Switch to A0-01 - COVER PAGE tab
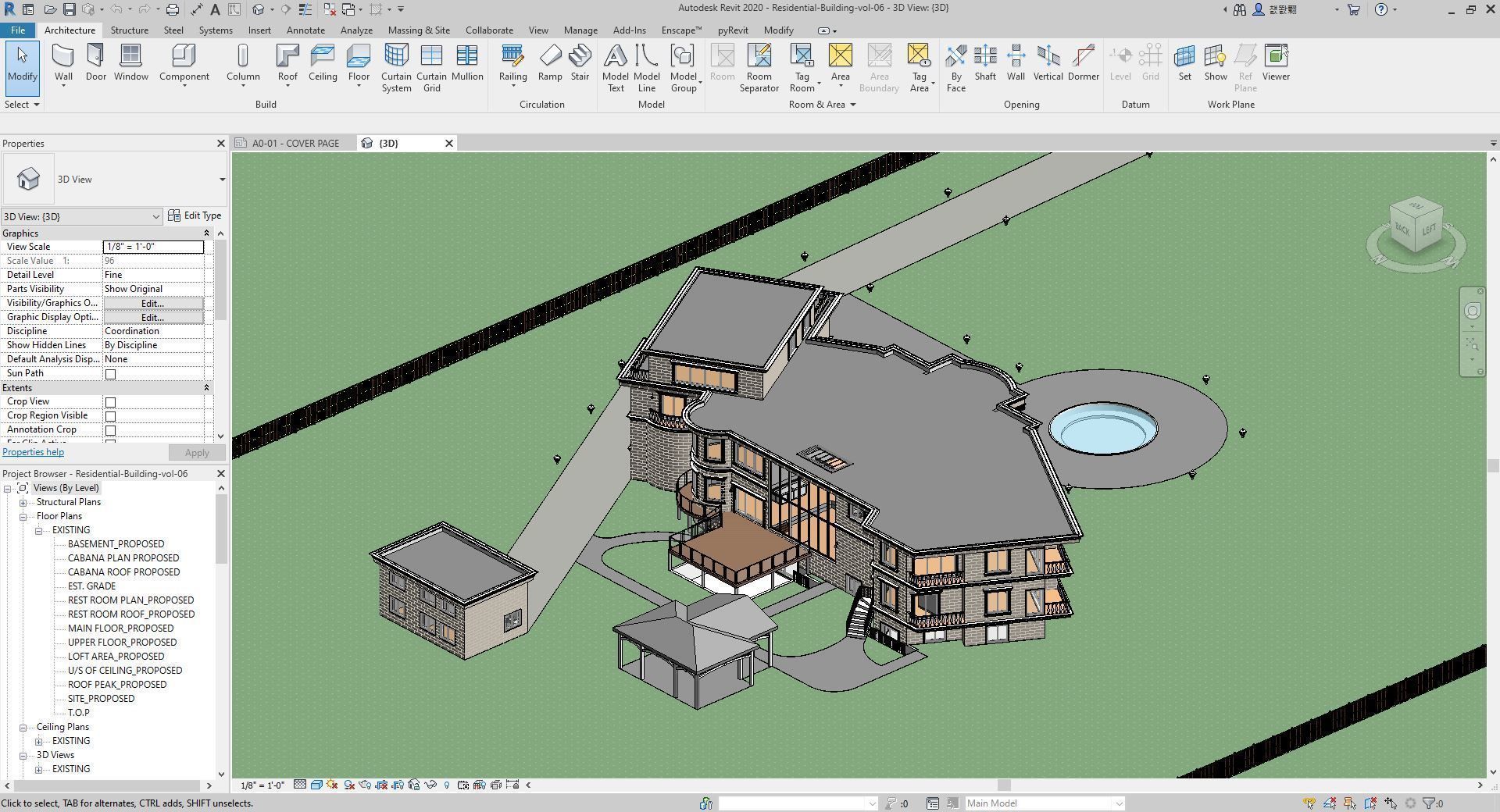This screenshot has height=812, width=1500. (x=295, y=144)
